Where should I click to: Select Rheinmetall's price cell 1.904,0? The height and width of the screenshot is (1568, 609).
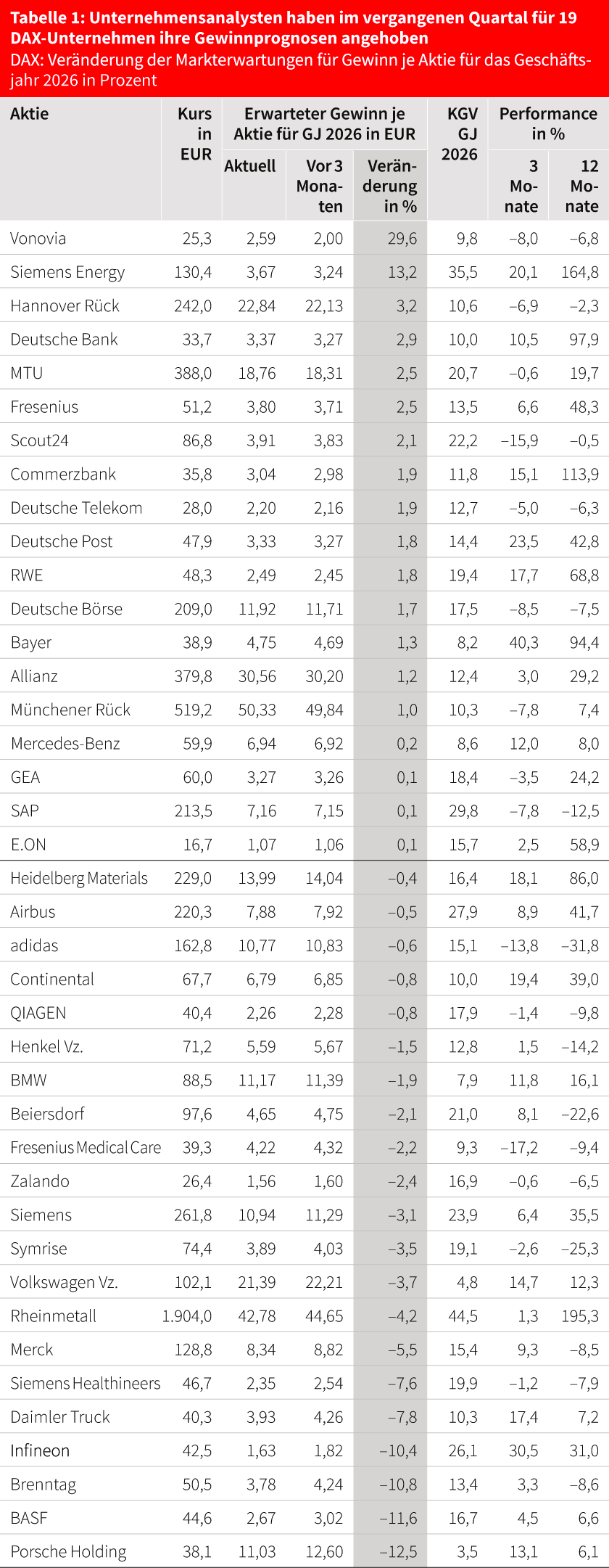187,1316
